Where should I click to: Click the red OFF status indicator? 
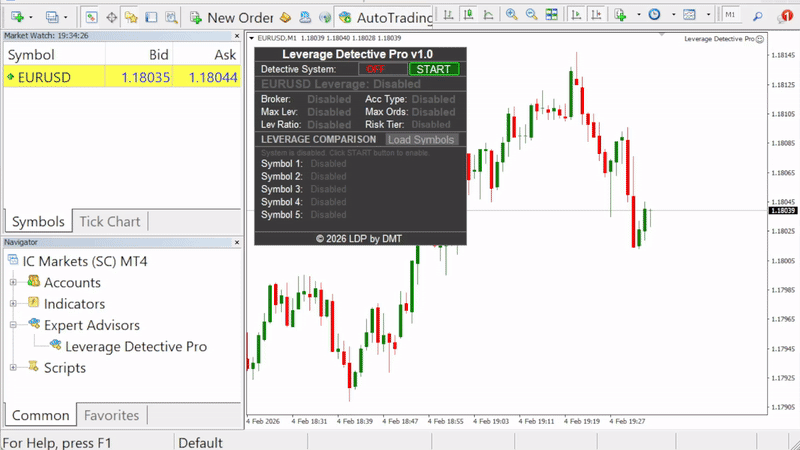point(376,69)
